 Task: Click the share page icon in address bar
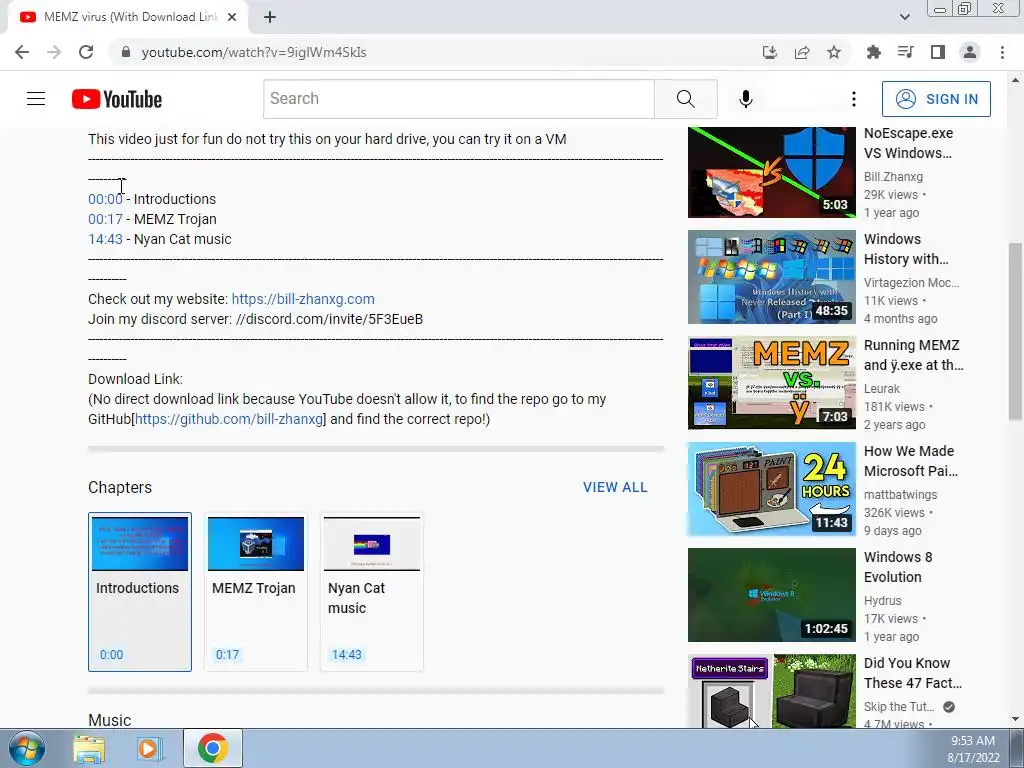click(802, 52)
